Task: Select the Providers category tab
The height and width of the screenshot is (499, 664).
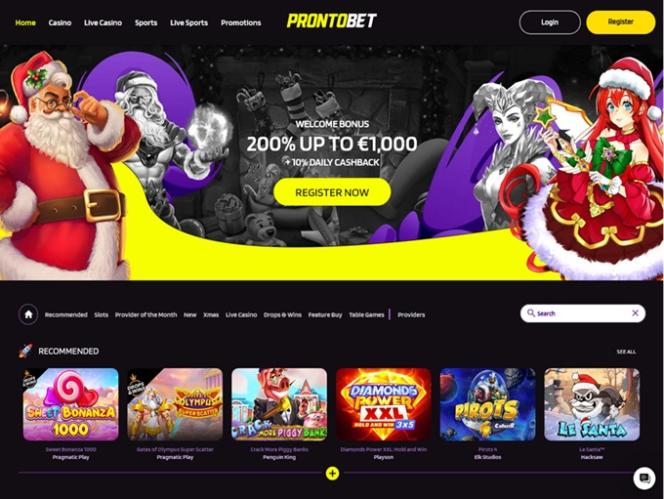Action: click(411, 315)
